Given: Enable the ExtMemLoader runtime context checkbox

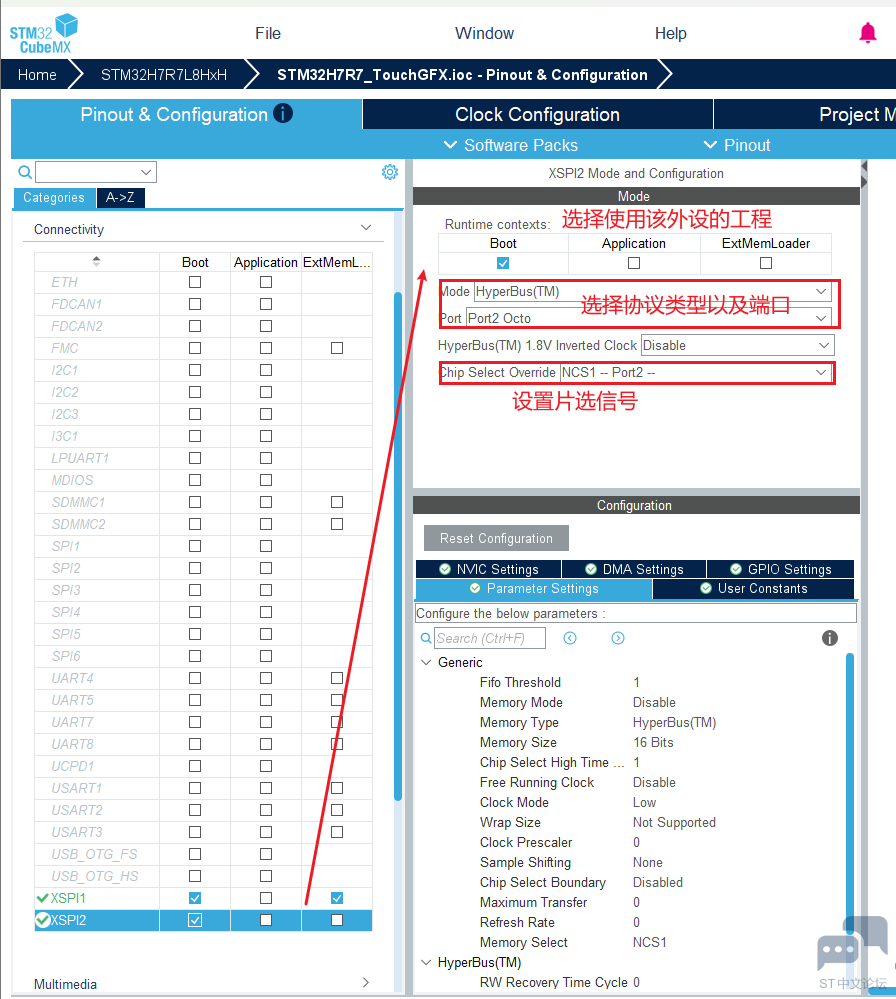Looking at the screenshot, I should click(x=766, y=262).
